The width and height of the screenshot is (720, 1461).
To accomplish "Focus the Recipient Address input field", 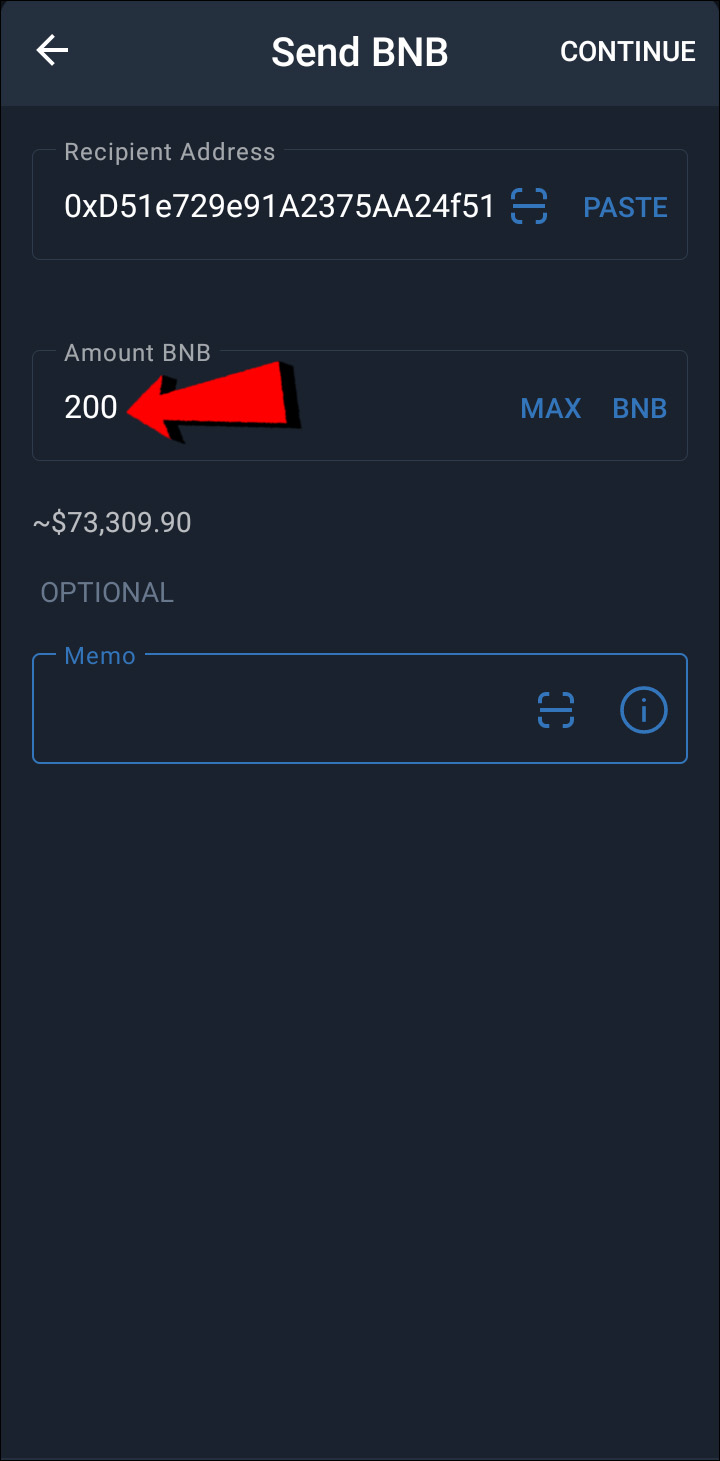I will [x=360, y=205].
